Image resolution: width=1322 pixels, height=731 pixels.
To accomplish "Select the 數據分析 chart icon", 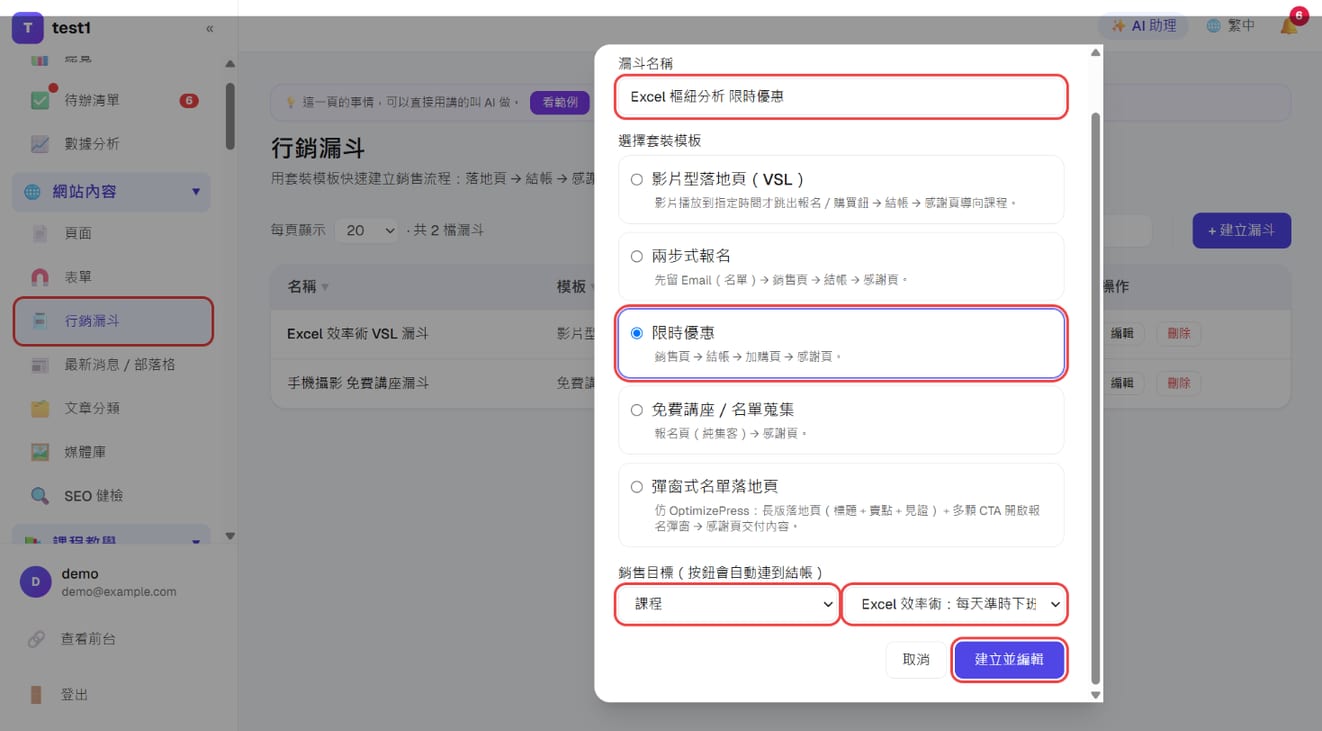I will tap(40, 144).
